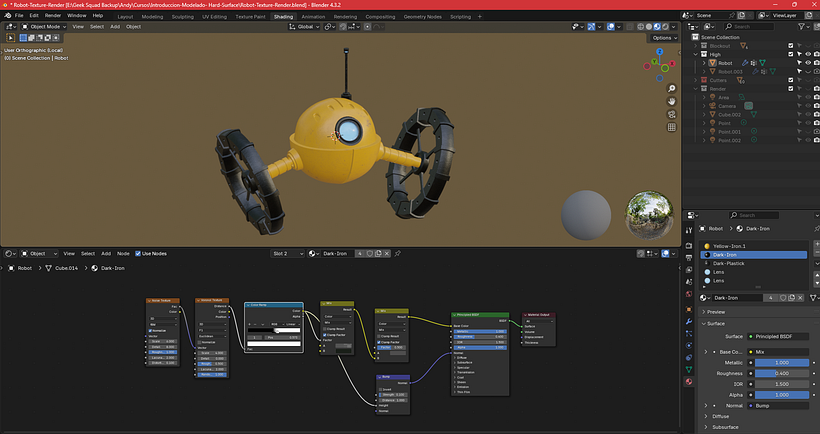Toggle exclude checkbox for Cutters collection

791,81
